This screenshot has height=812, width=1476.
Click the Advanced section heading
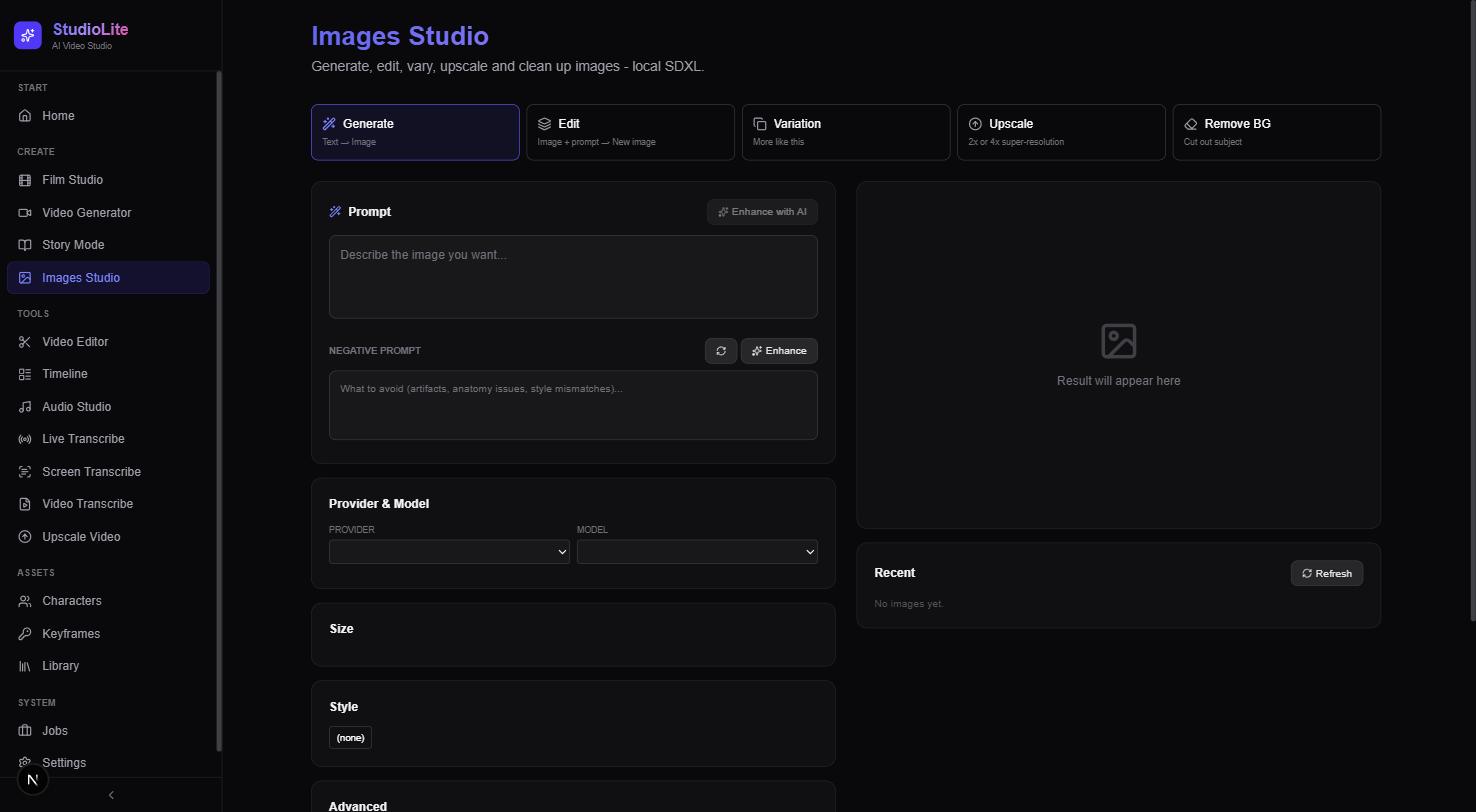[x=358, y=806]
